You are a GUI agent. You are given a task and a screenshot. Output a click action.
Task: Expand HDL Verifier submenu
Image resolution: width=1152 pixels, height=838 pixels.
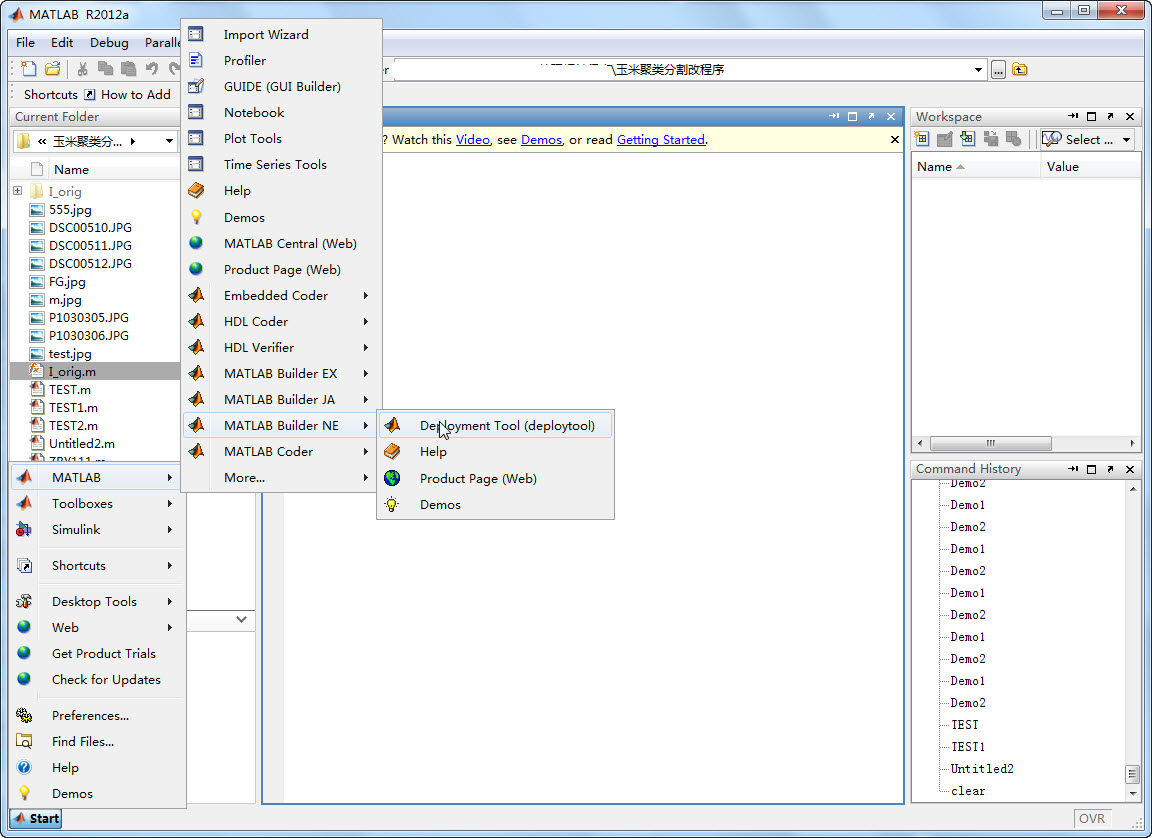coord(281,347)
